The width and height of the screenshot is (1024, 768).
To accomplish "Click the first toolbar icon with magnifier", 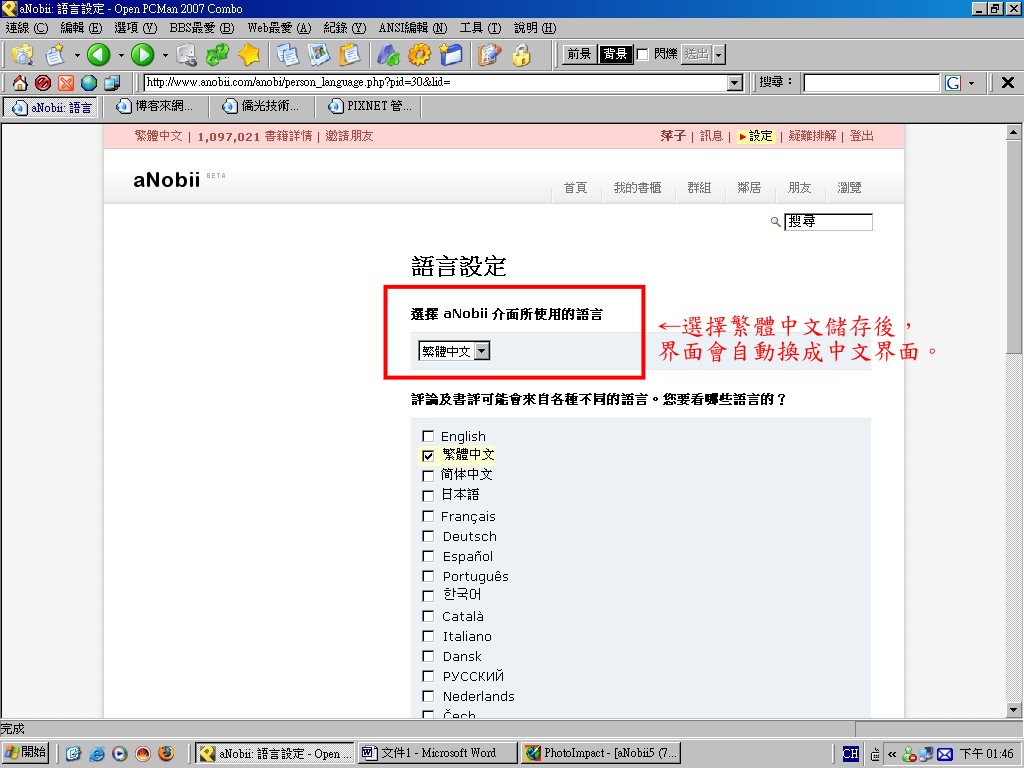I will (22, 55).
